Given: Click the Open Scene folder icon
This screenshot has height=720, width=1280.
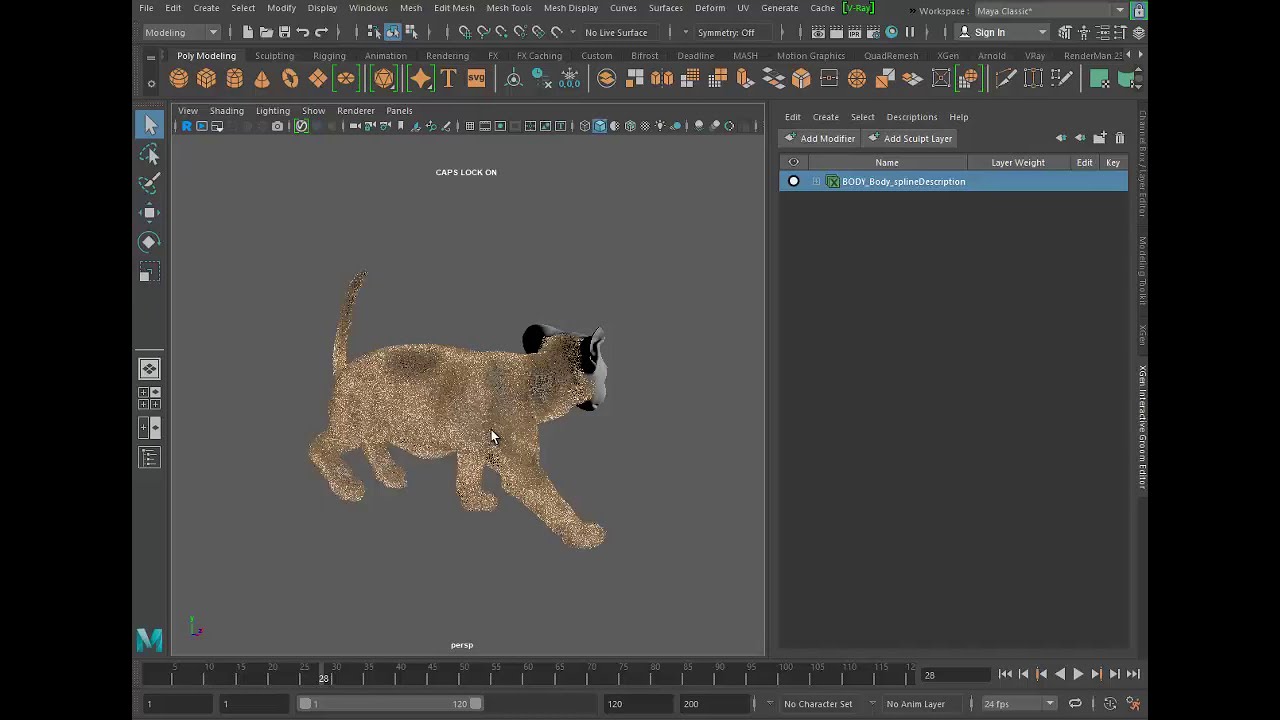Looking at the screenshot, I should pyautogui.click(x=266, y=32).
